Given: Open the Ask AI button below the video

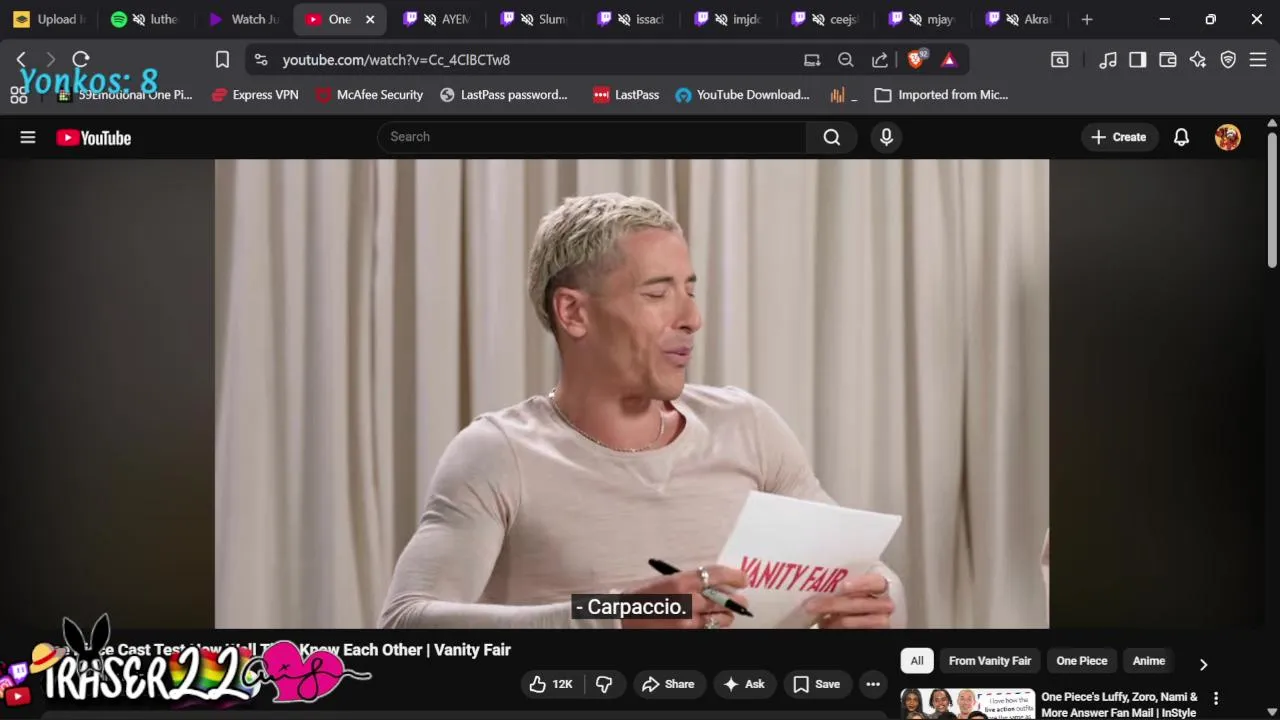Looking at the screenshot, I should point(744,684).
